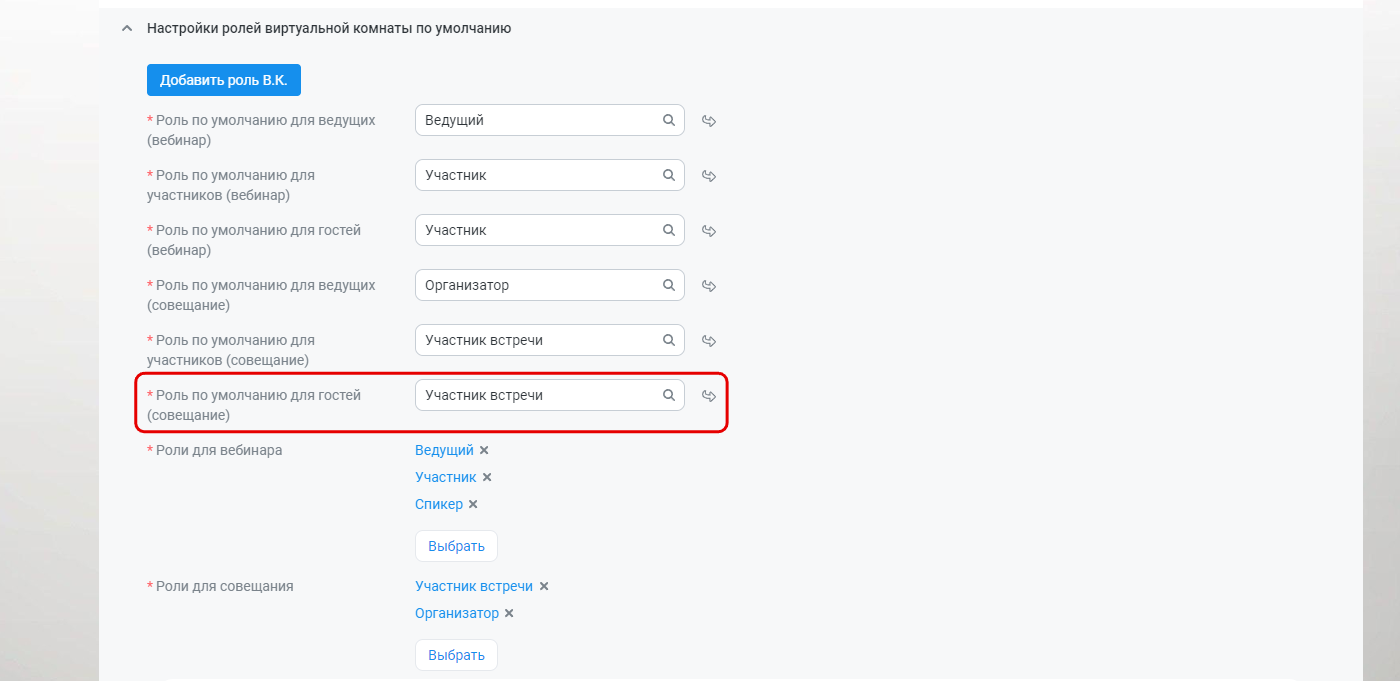Open the "Спикер" role link

point(439,504)
